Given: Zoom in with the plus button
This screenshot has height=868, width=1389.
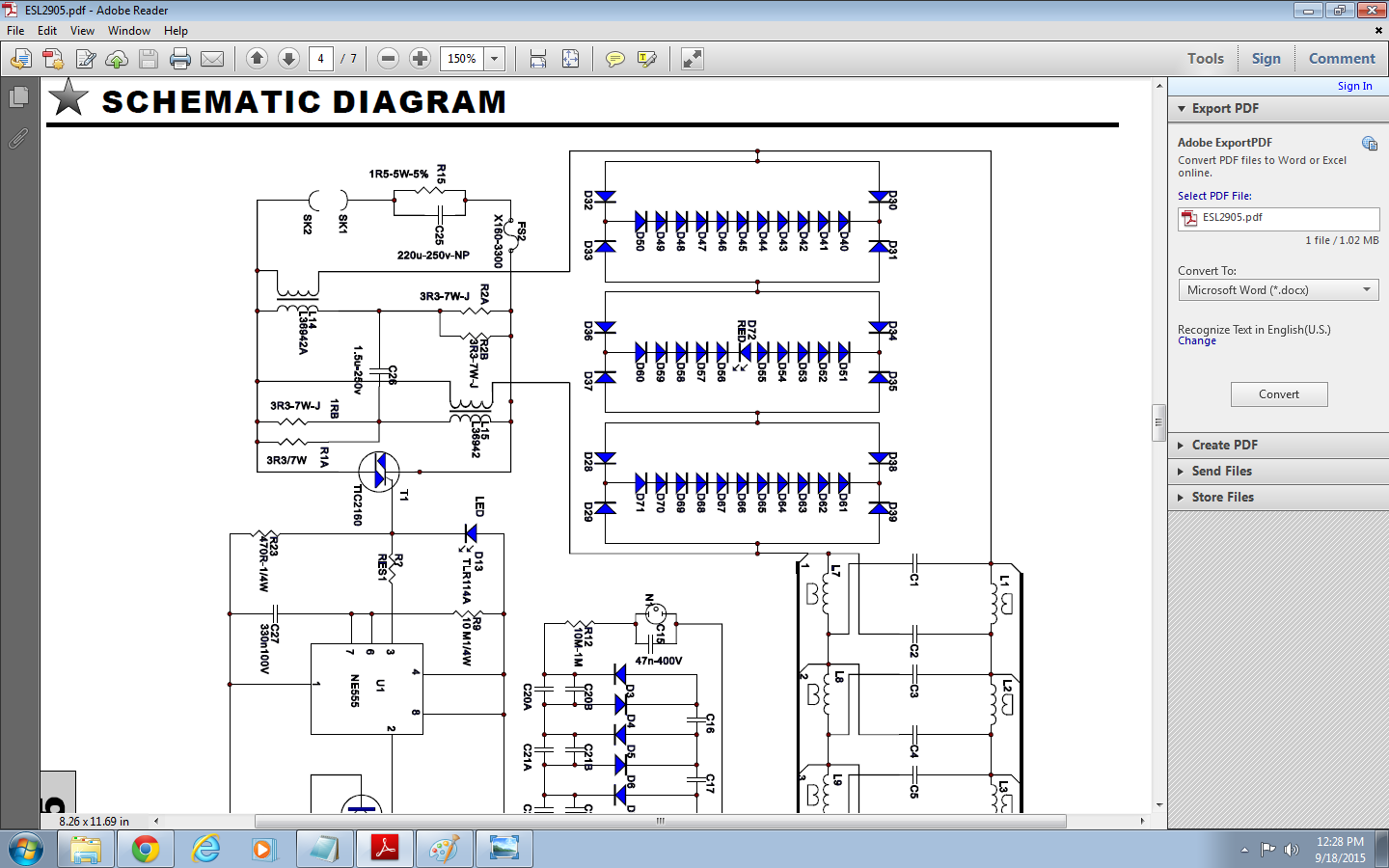Looking at the screenshot, I should click(420, 59).
